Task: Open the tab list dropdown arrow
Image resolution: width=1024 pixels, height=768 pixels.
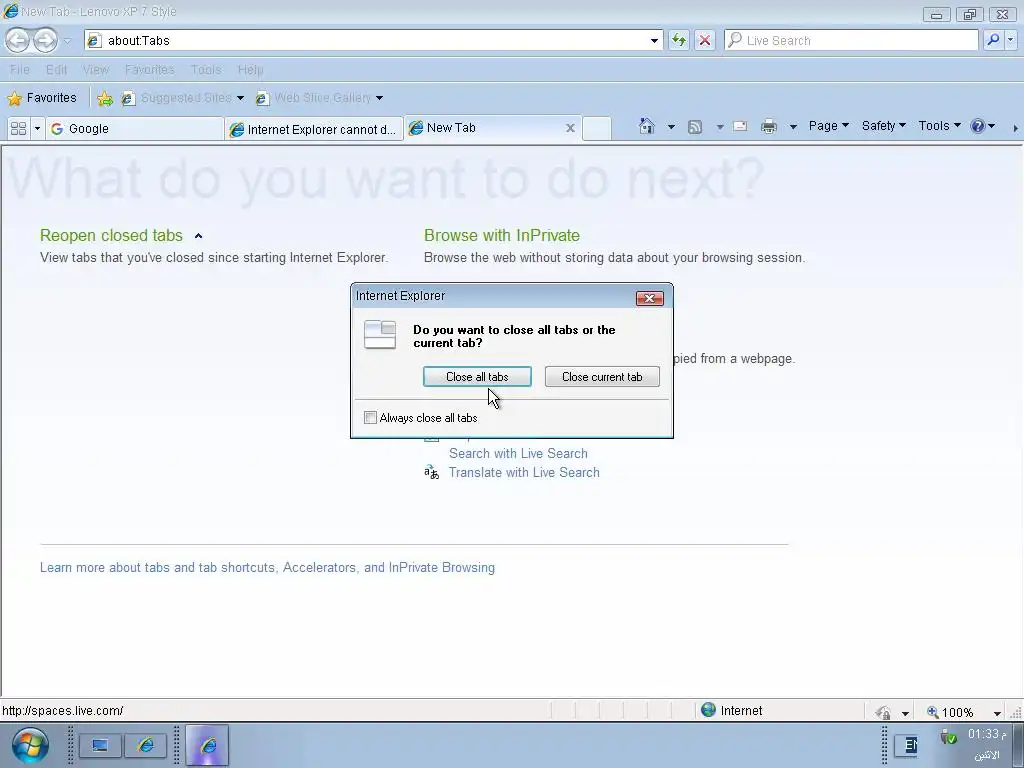Action: [x=37, y=129]
